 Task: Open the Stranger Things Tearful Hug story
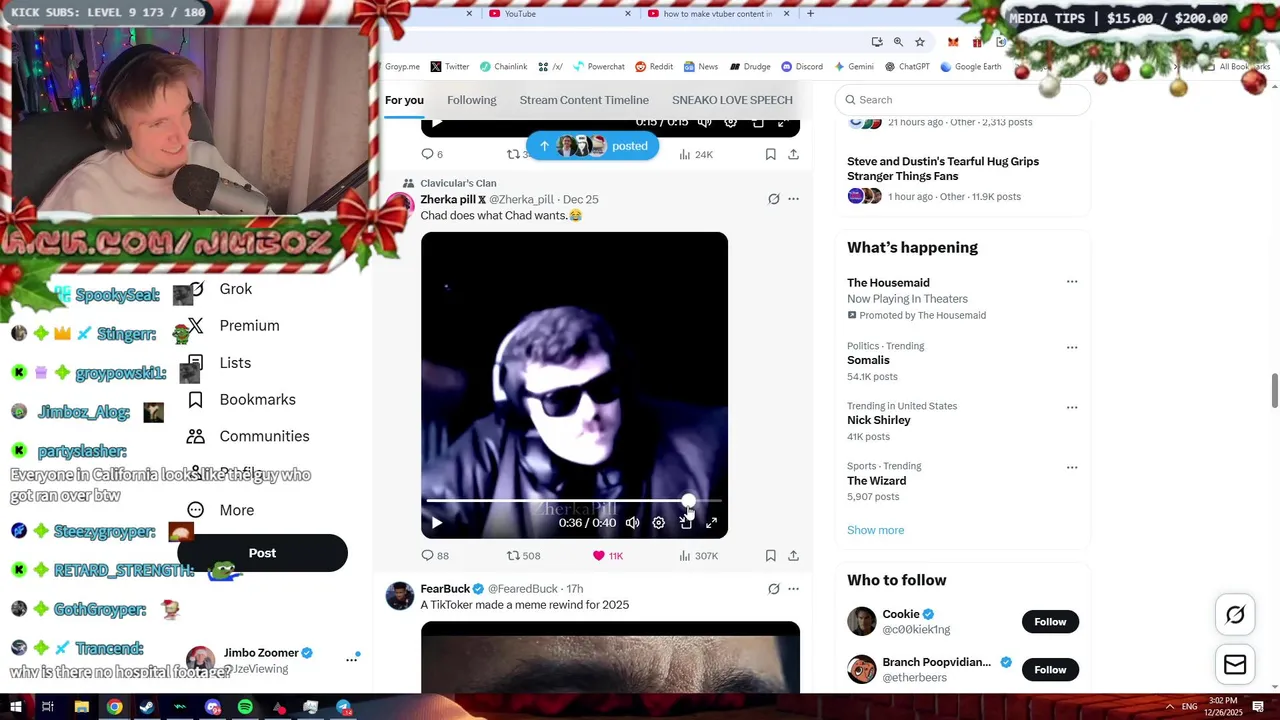pos(943,168)
